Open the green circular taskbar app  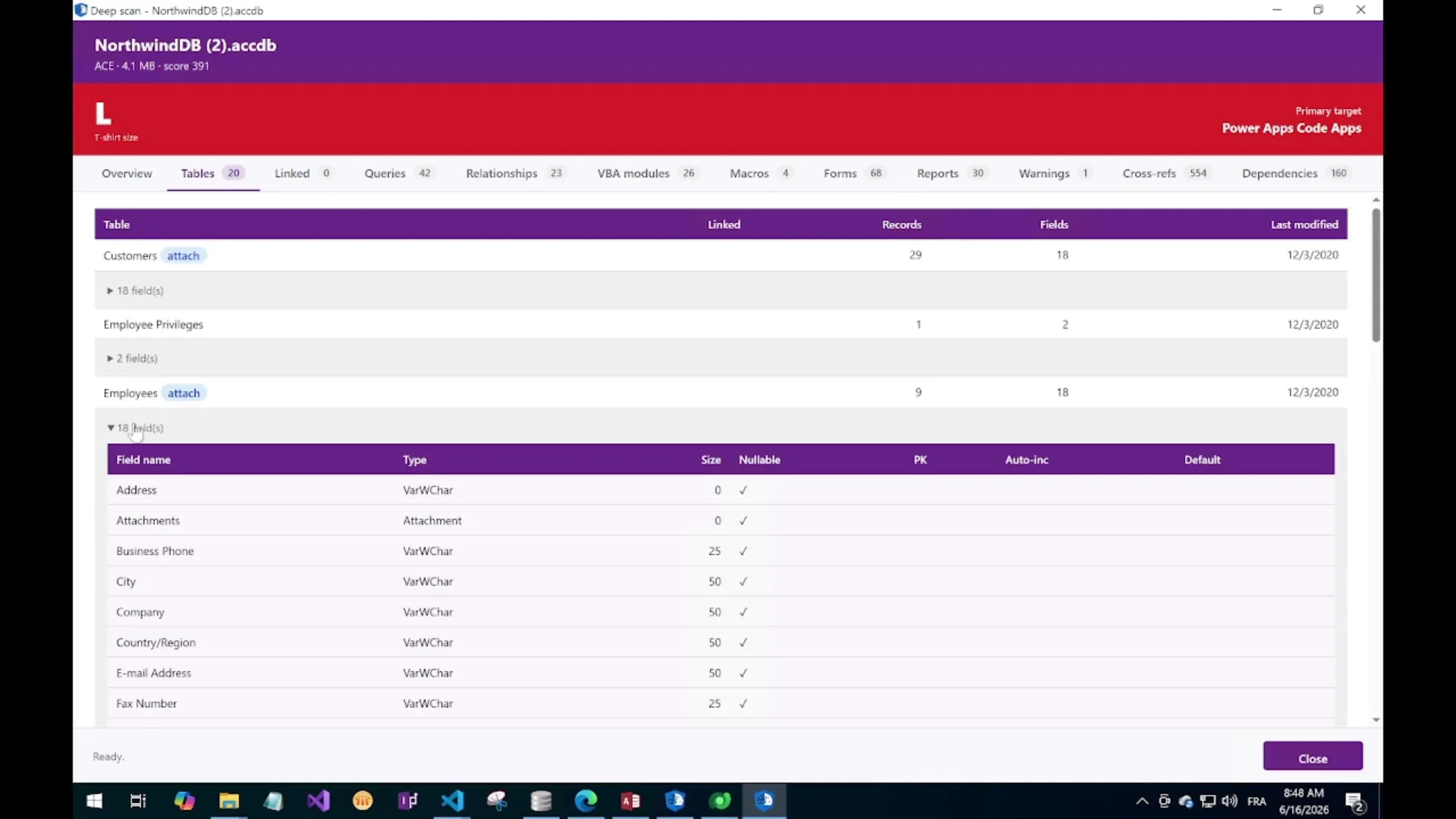(720, 801)
